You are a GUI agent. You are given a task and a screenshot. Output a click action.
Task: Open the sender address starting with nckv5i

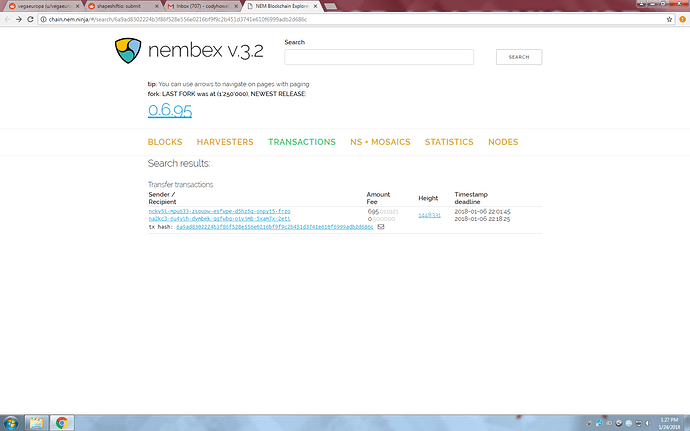pos(220,211)
